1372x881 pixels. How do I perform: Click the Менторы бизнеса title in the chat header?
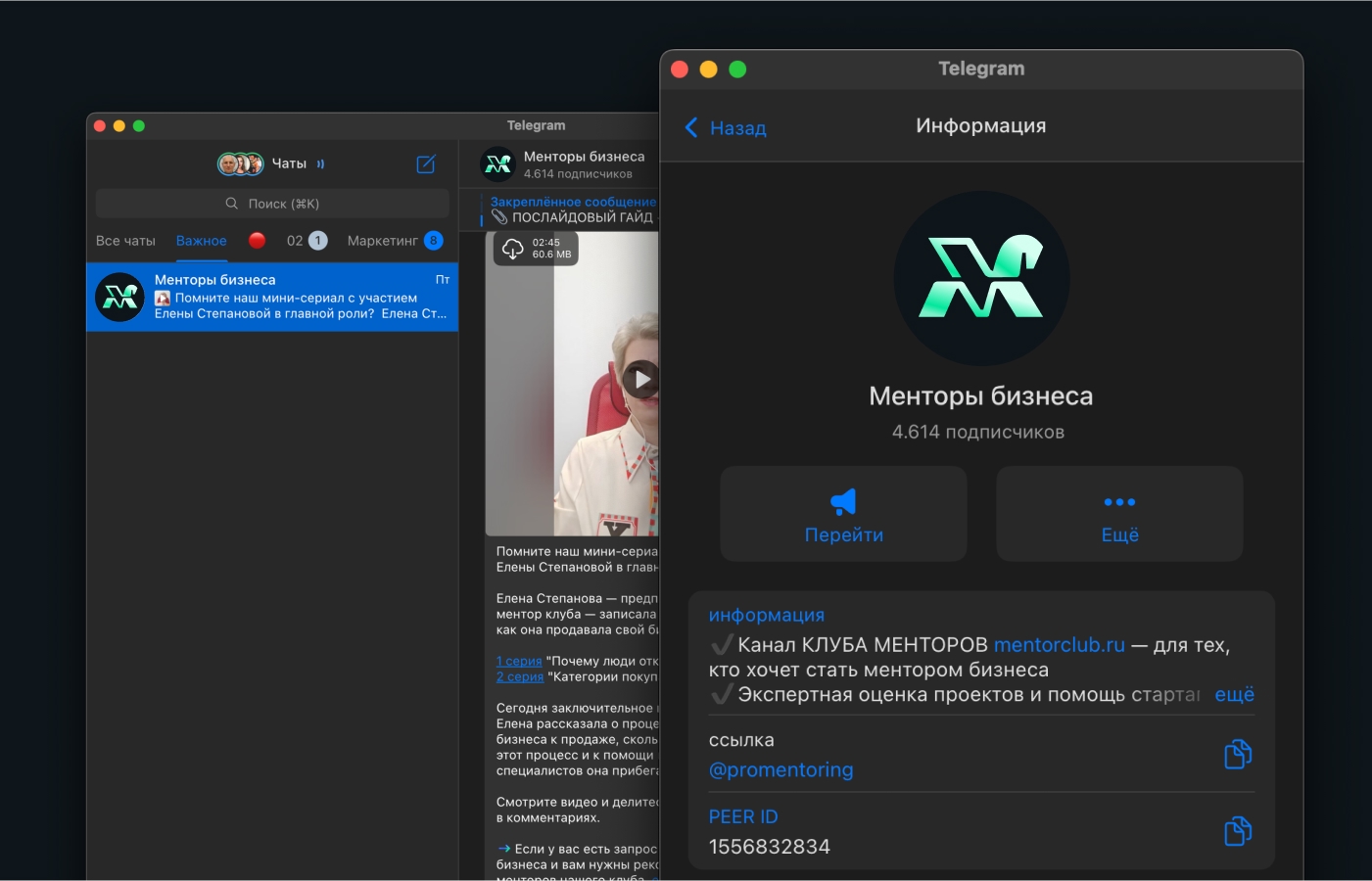click(584, 157)
